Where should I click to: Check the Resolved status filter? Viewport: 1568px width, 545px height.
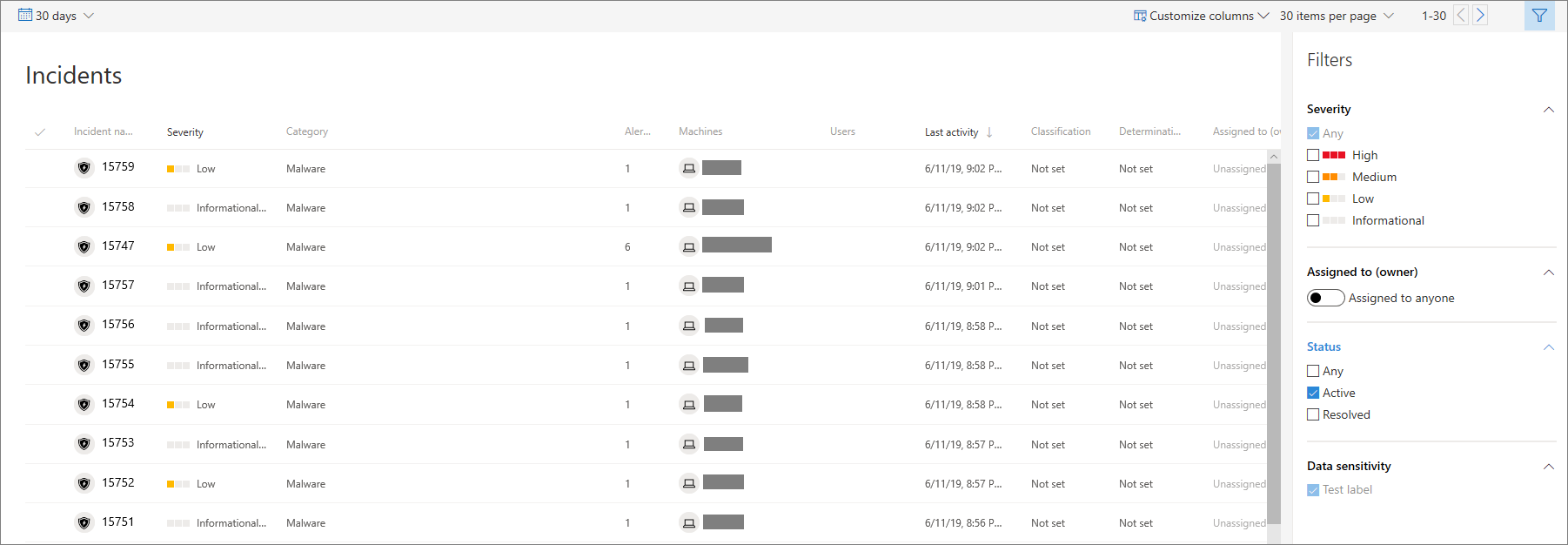click(x=1313, y=414)
